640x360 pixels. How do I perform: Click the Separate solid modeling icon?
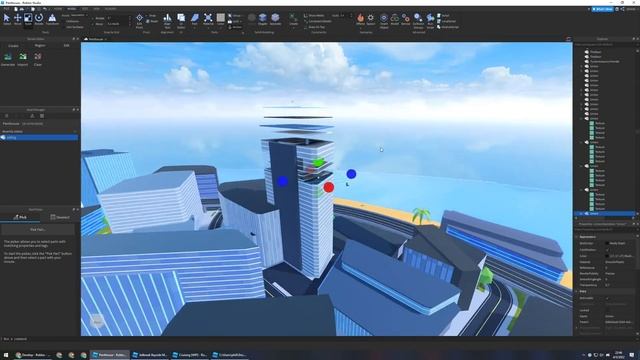coord(276,19)
